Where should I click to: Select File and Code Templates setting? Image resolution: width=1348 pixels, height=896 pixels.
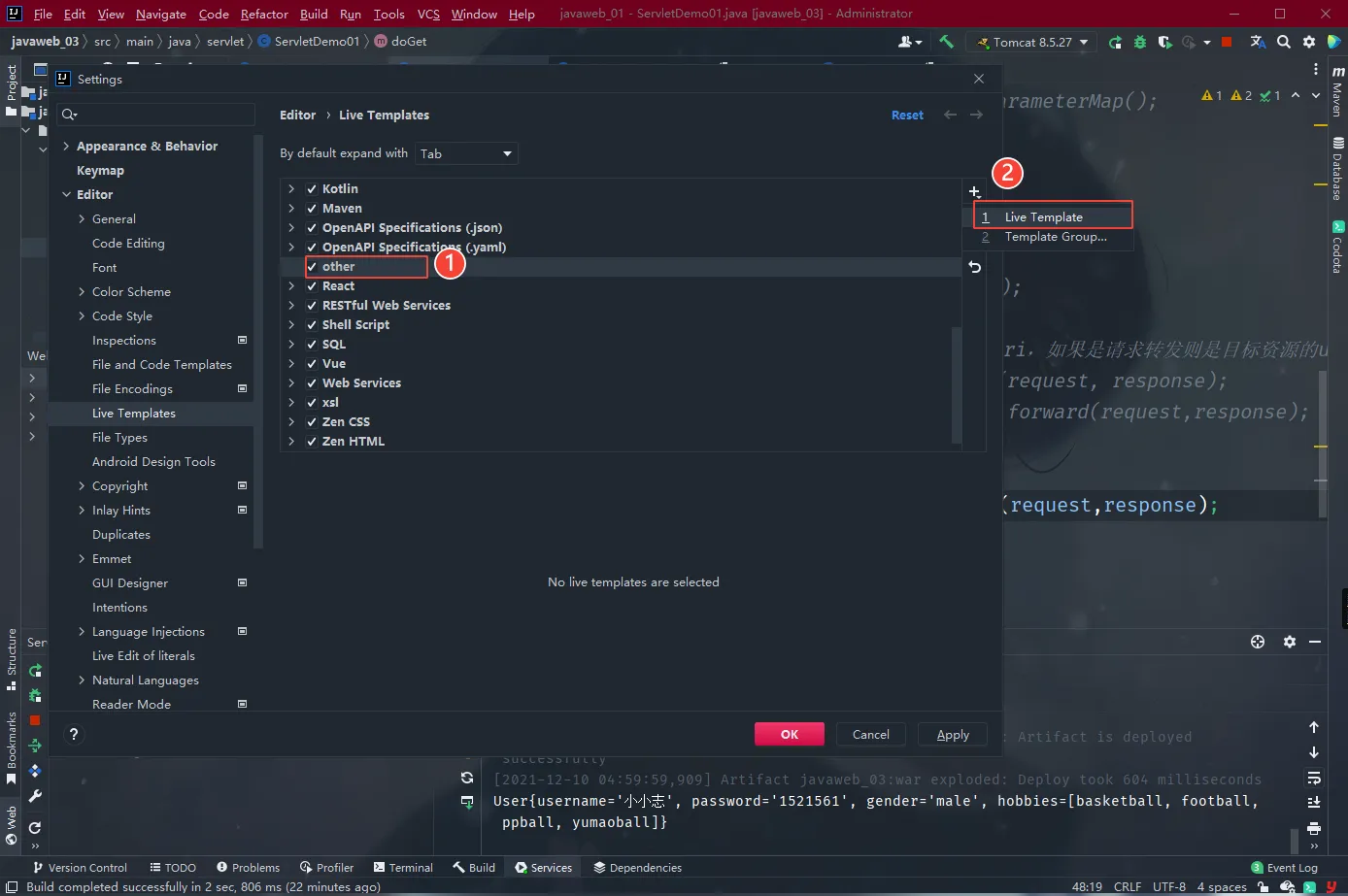pos(162,365)
